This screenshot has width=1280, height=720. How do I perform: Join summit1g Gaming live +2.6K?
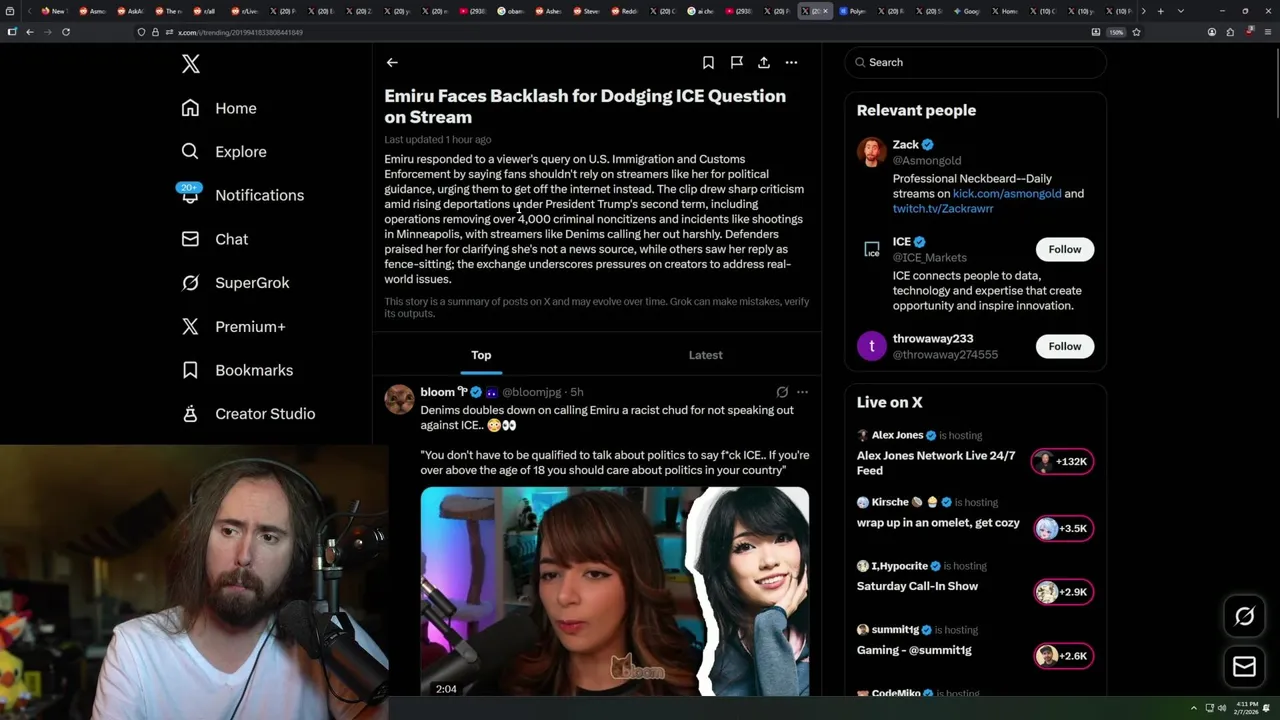[x=1062, y=656]
